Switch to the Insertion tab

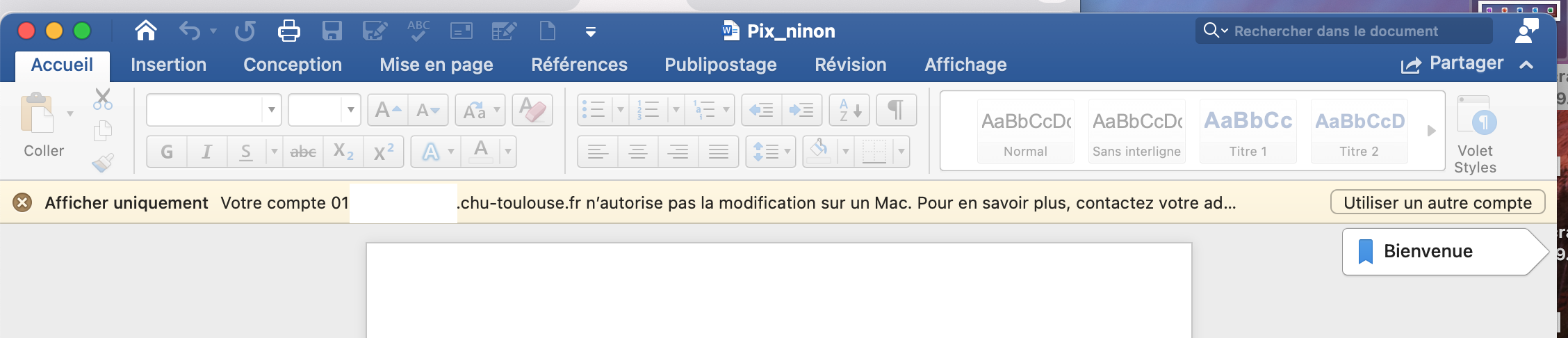coord(169,65)
